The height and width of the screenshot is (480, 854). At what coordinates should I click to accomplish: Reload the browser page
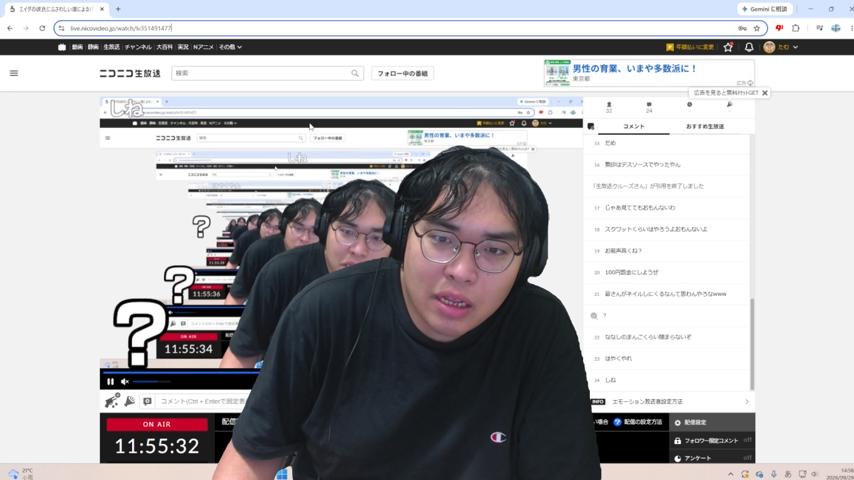[x=42, y=28]
